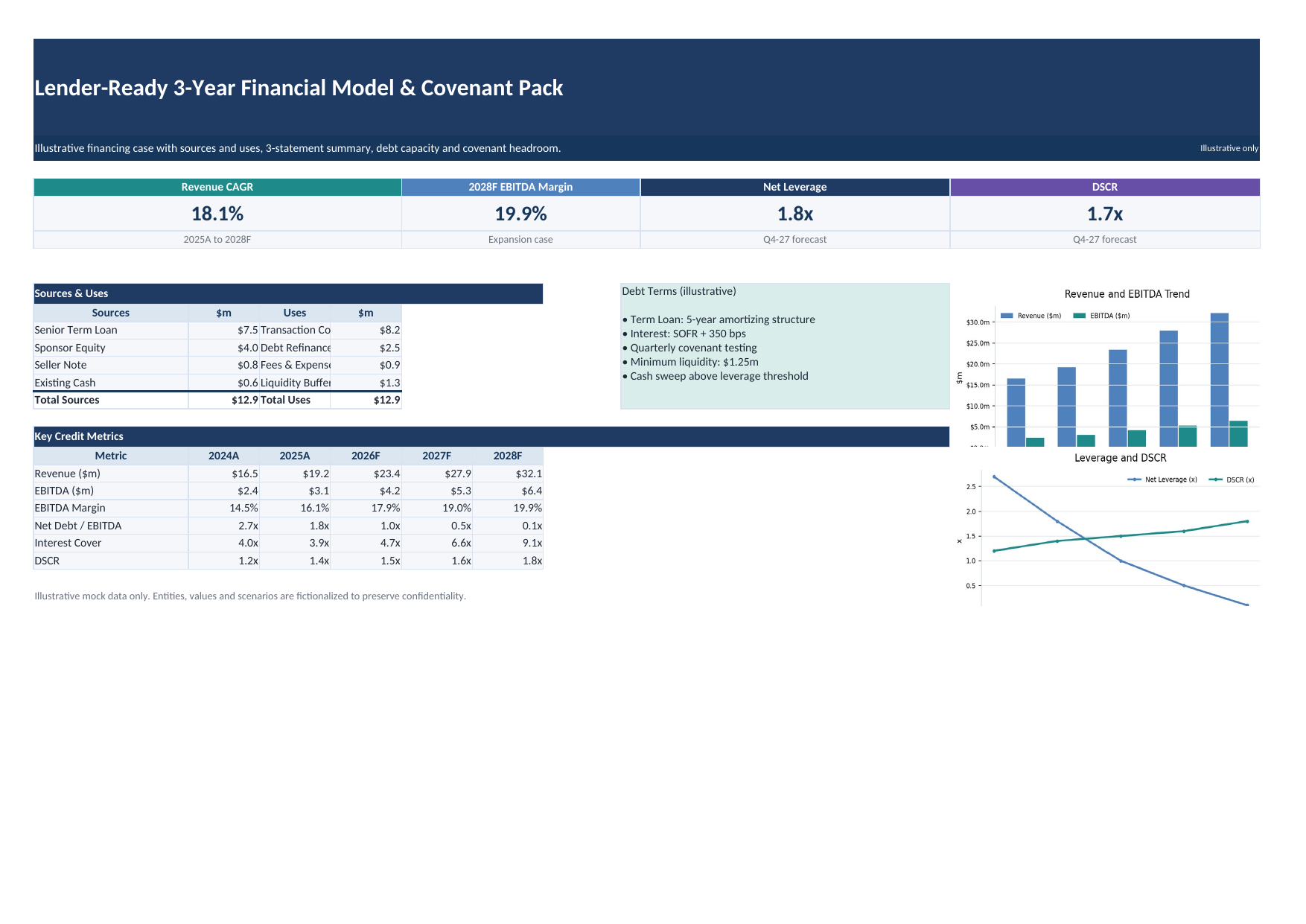
Task: Click the 'Cash sweep above leverage threshold' bullet
Action: coord(715,376)
